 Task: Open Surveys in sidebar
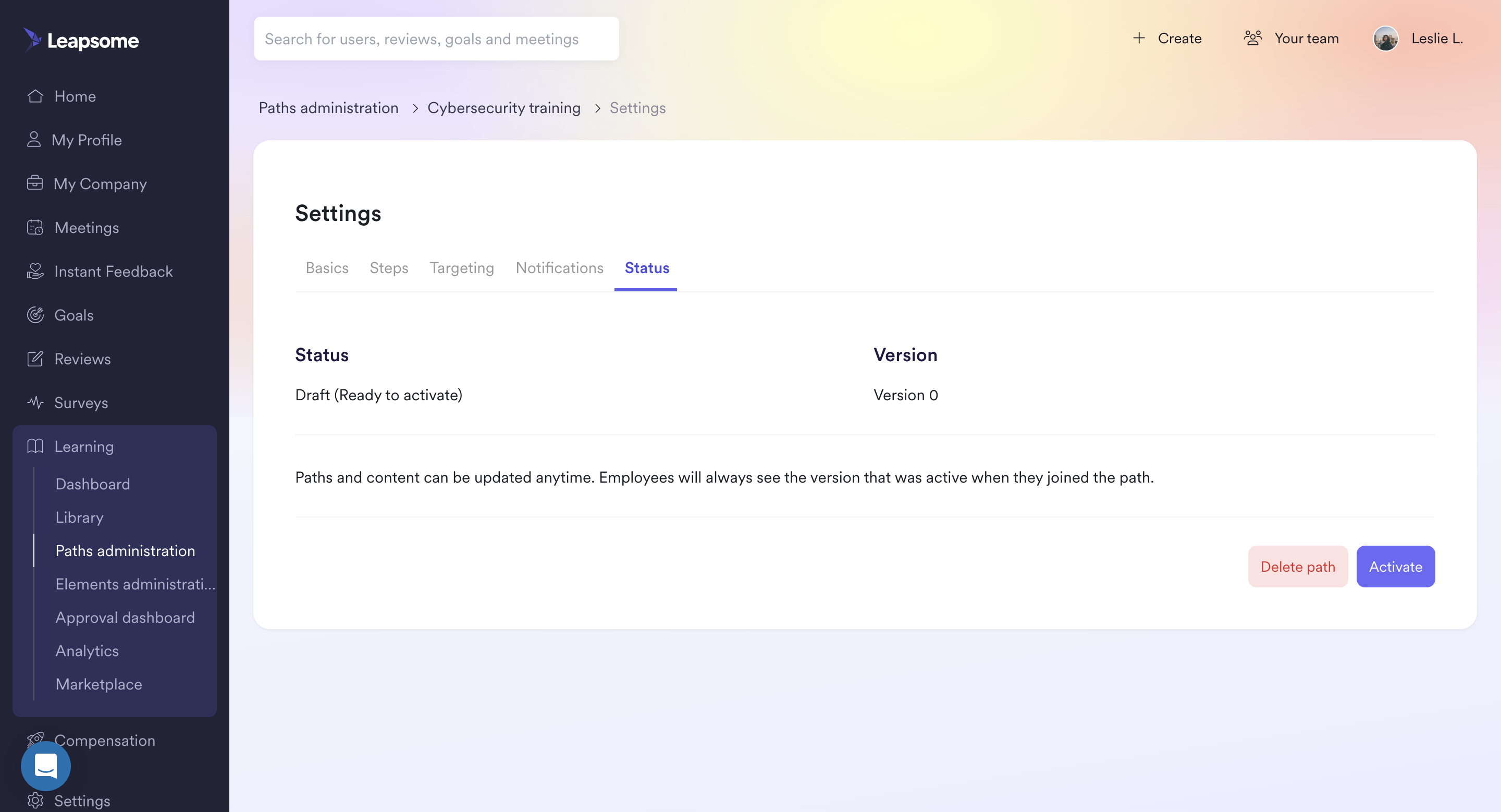pos(80,402)
